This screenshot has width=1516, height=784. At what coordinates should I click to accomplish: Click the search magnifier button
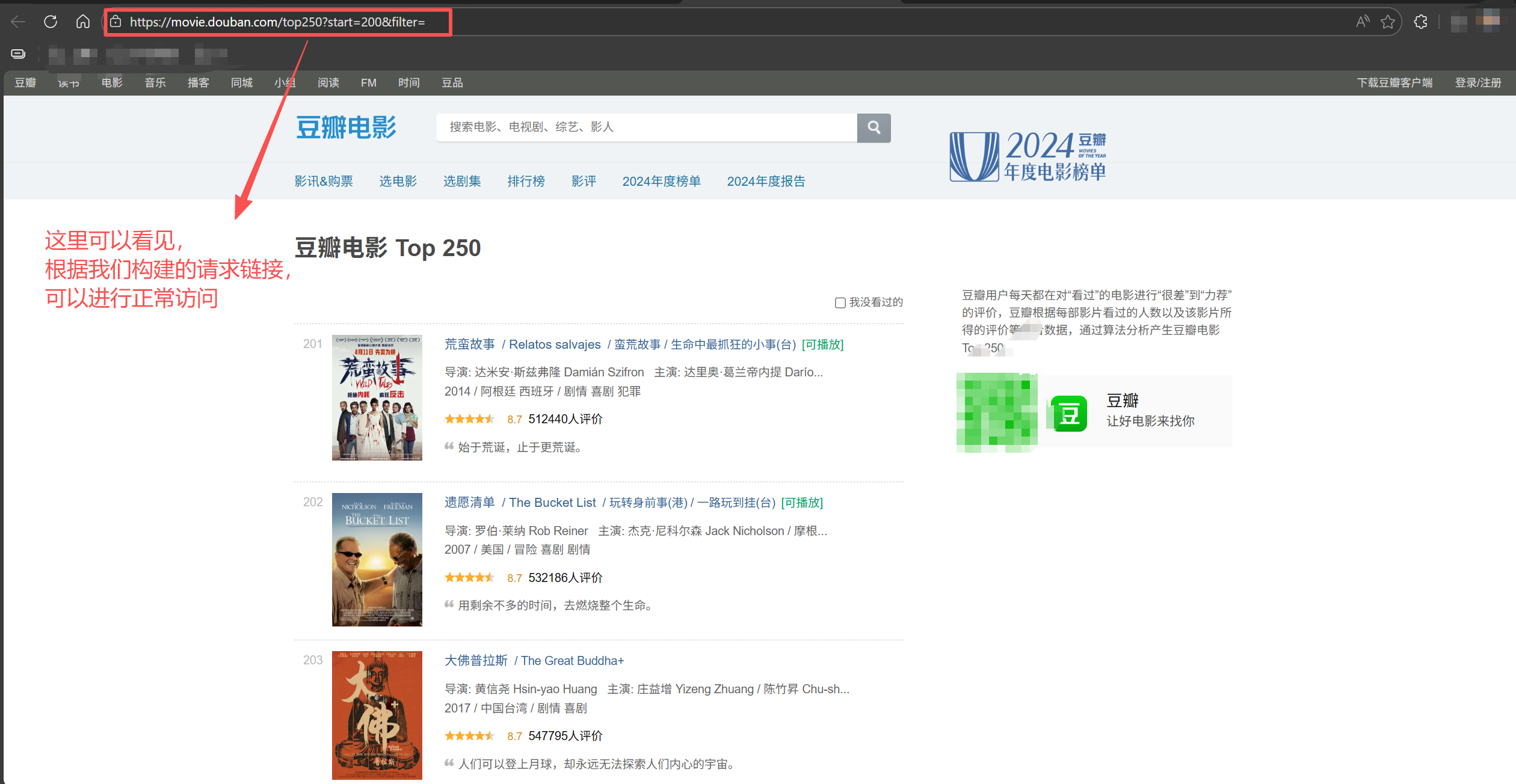(x=874, y=127)
